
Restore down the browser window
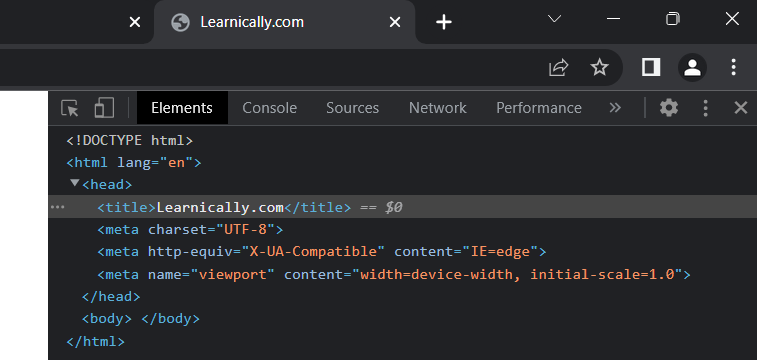tap(673, 19)
